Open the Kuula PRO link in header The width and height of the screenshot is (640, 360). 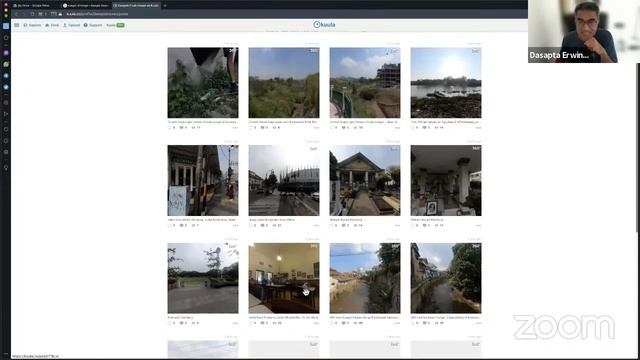coord(115,25)
